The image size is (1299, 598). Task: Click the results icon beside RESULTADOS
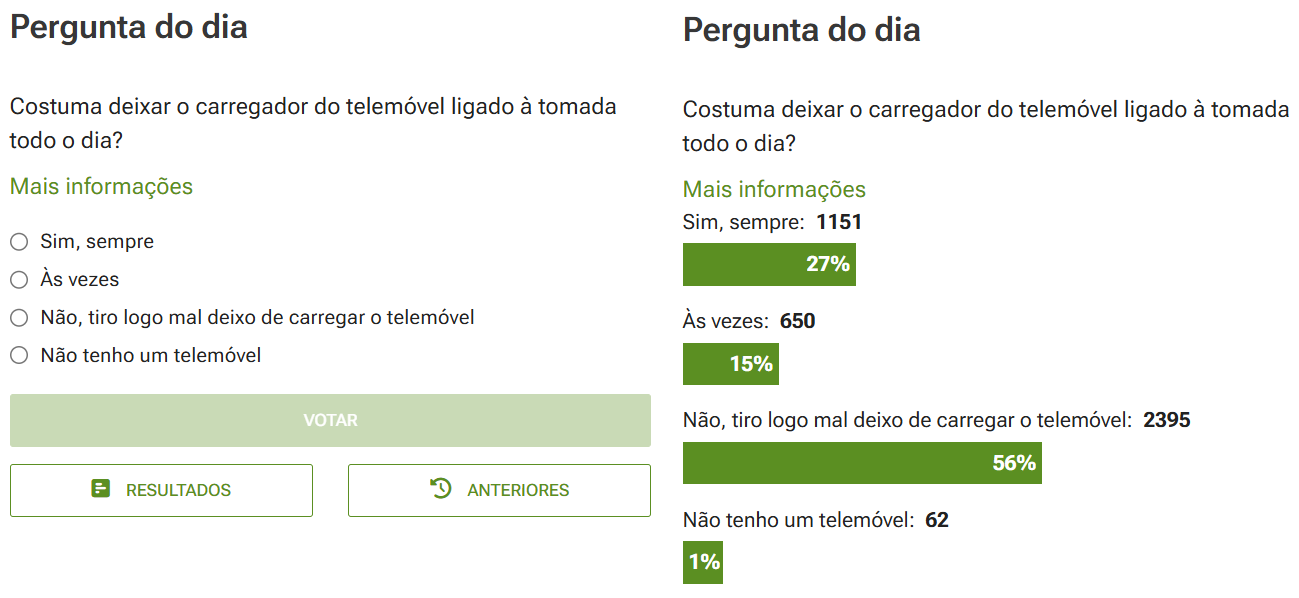pos(100,489)
